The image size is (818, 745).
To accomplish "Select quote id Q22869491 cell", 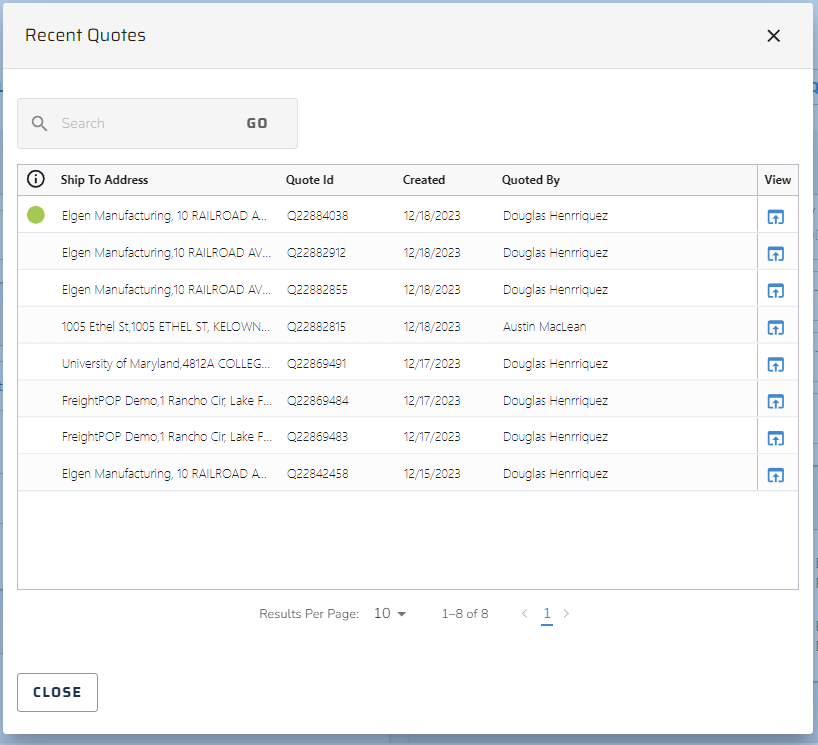I will tap(316, 364).
